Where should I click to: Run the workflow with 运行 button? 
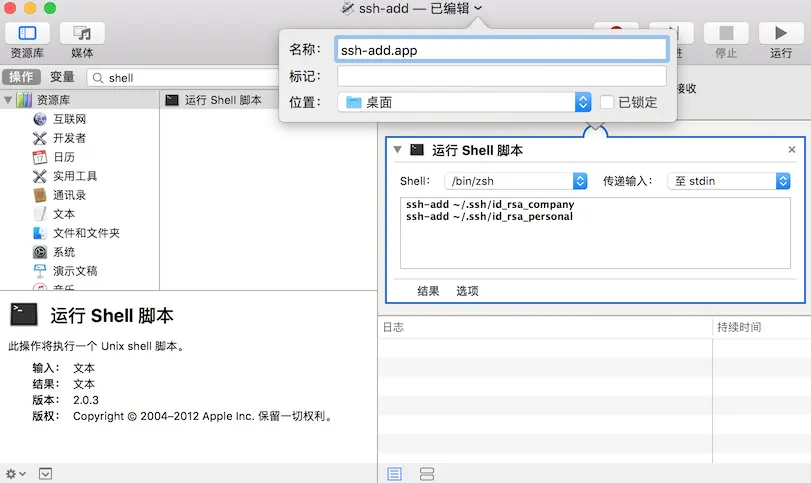coord(780,33)
